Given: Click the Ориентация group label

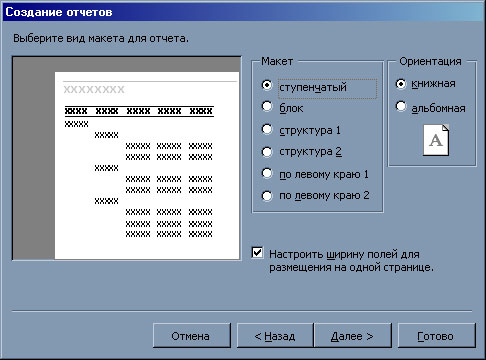Looking at the screenshot, I should pyautogui.click(x=430, y=61).
